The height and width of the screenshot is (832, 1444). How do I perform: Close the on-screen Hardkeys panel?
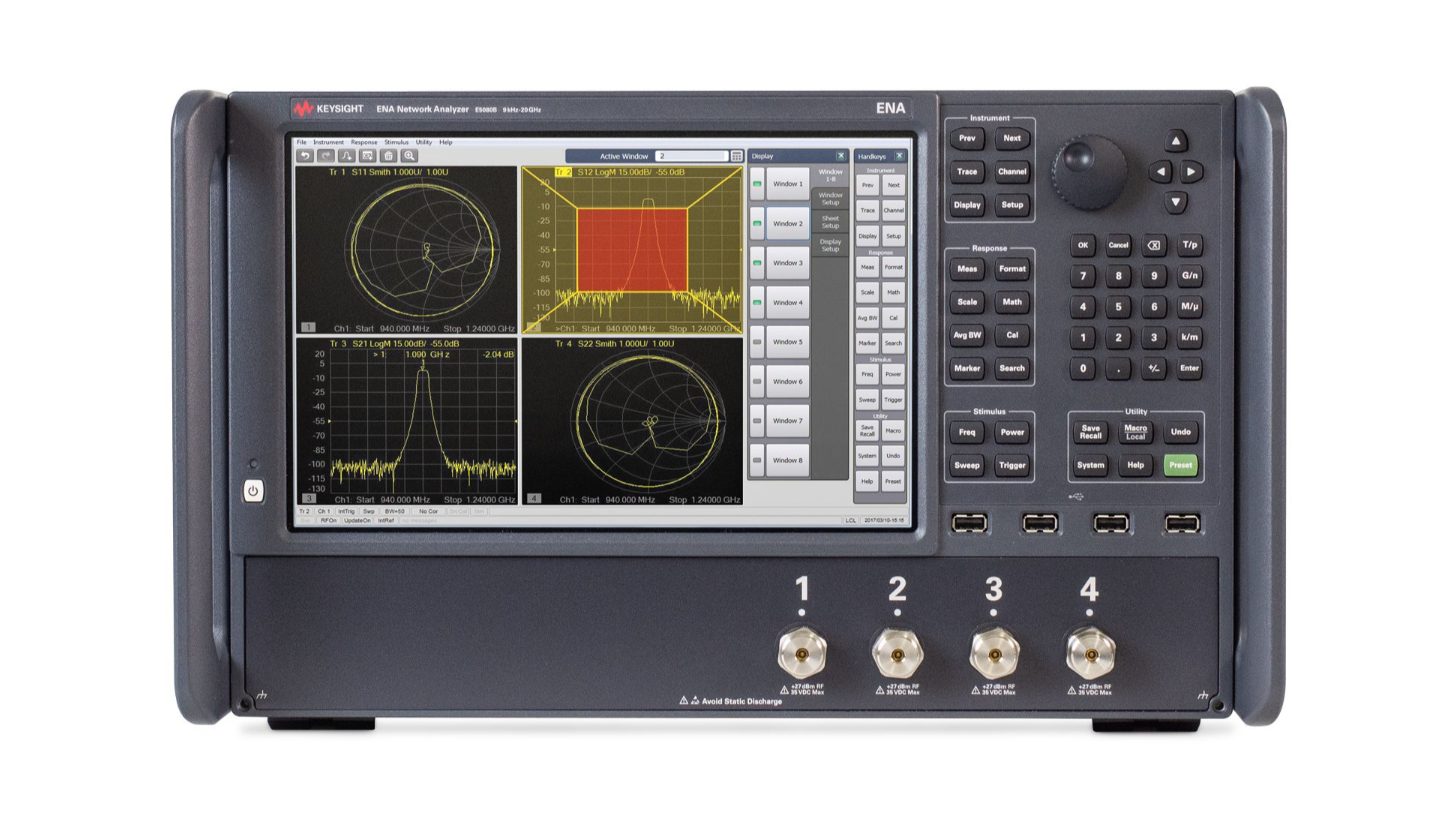899,156
